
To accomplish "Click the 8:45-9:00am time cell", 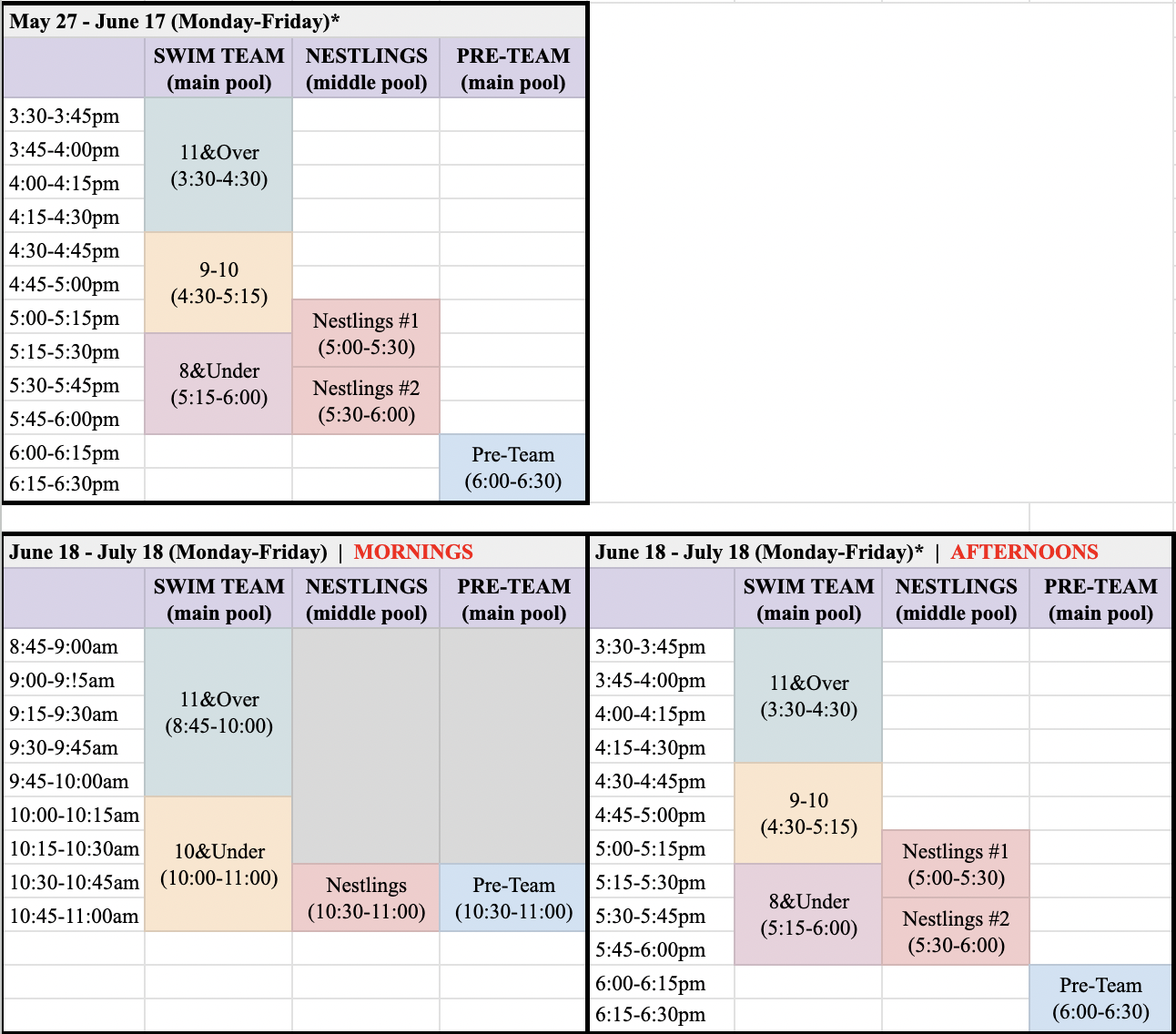I will click(64, 647).
